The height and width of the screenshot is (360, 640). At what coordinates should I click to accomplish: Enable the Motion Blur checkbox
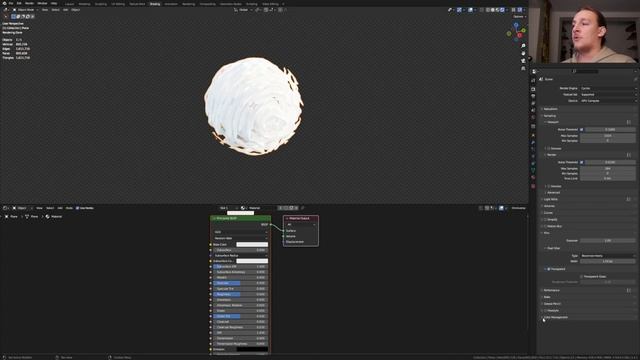coord(546,226)
